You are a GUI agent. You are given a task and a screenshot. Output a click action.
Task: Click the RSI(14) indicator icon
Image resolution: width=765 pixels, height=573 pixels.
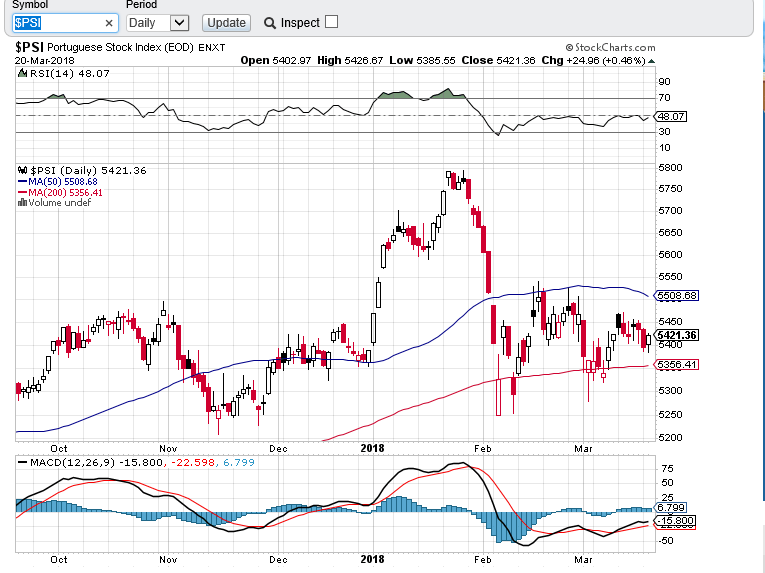click(x=22, y=74)
